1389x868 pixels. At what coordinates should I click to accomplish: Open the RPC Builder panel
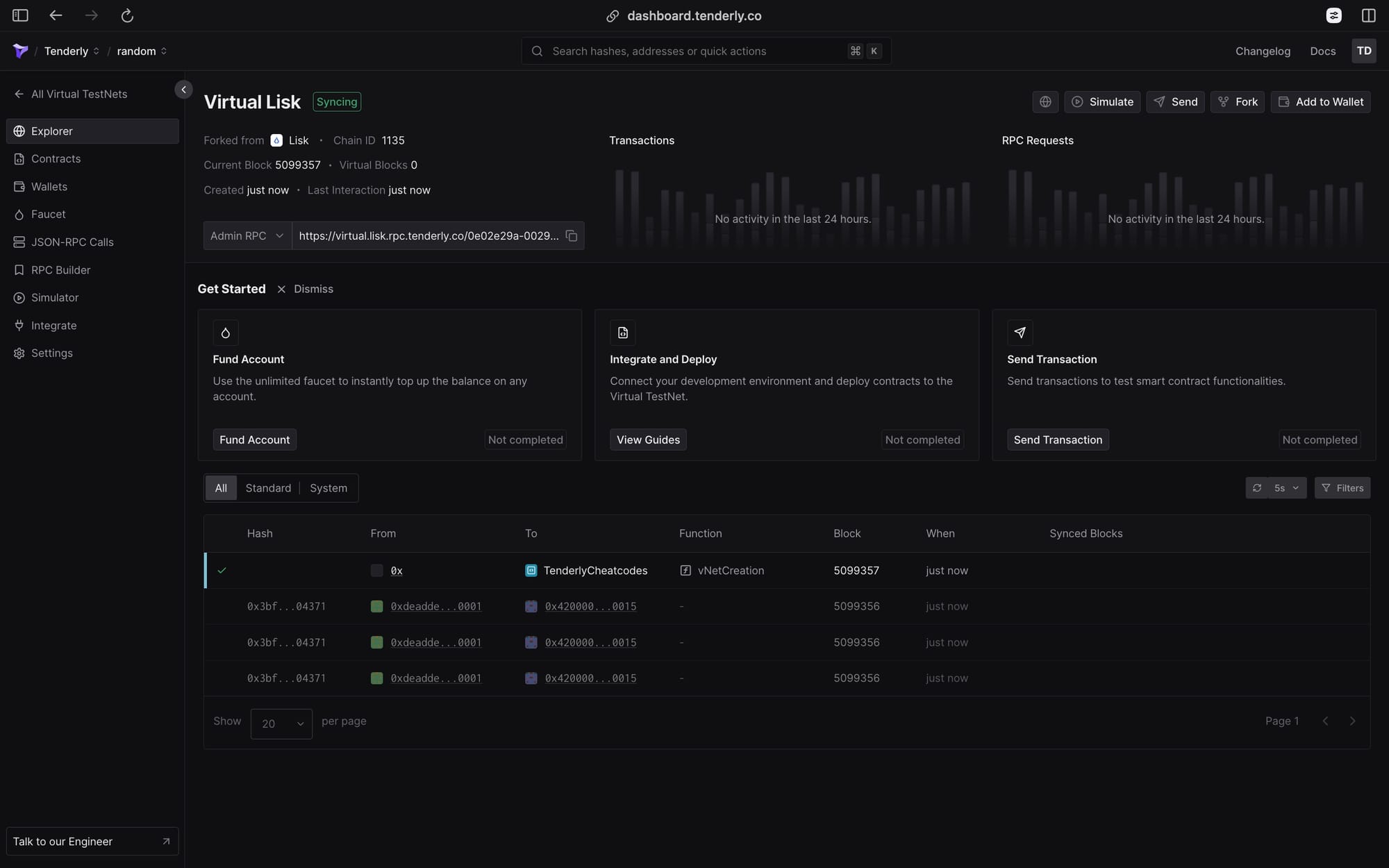pyautogui.click(x=60, y=269)
